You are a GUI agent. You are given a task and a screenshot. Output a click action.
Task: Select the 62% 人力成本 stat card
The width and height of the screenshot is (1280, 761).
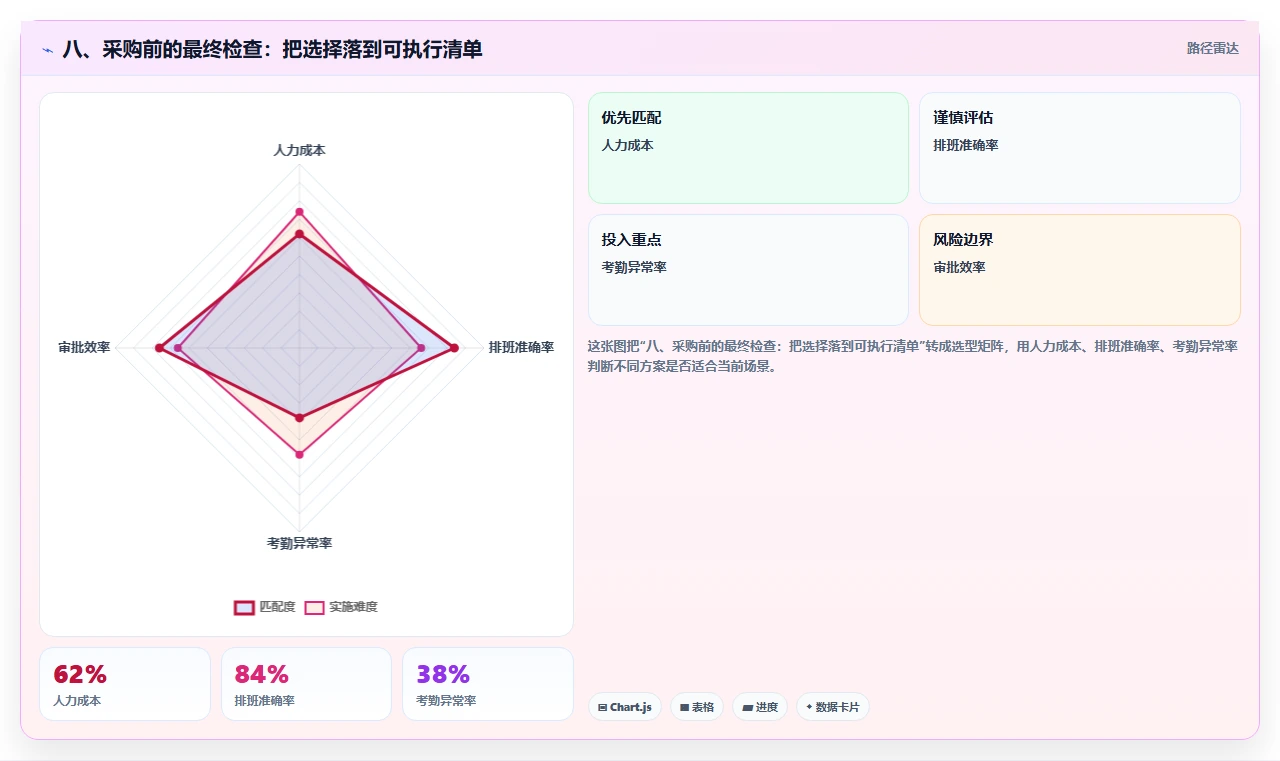tap(125, 684)
